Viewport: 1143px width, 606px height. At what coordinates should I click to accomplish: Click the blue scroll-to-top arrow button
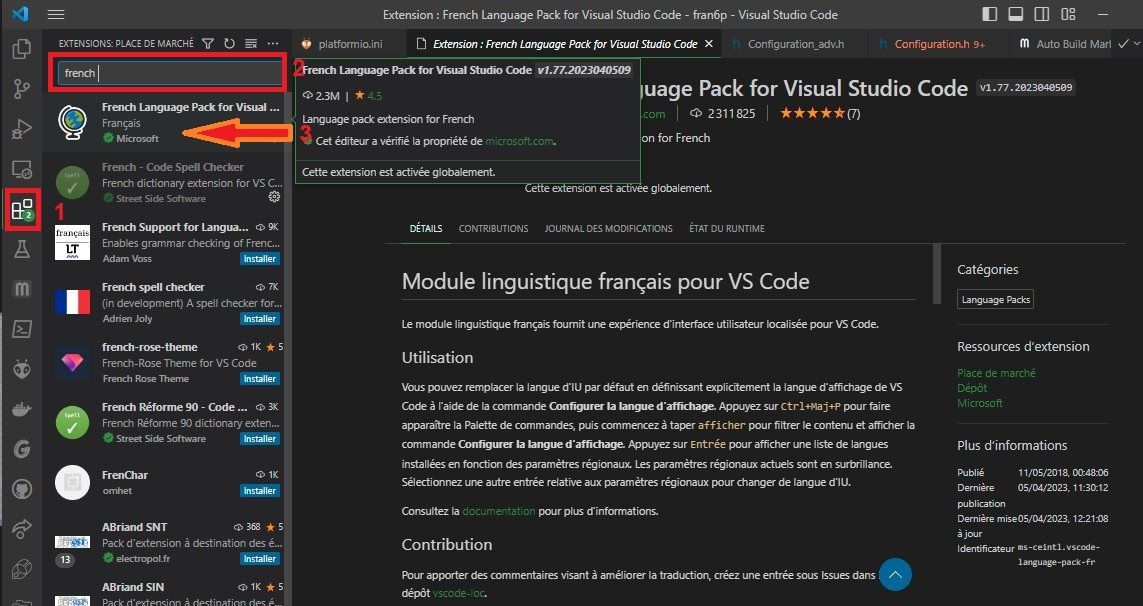click(895, 575)
